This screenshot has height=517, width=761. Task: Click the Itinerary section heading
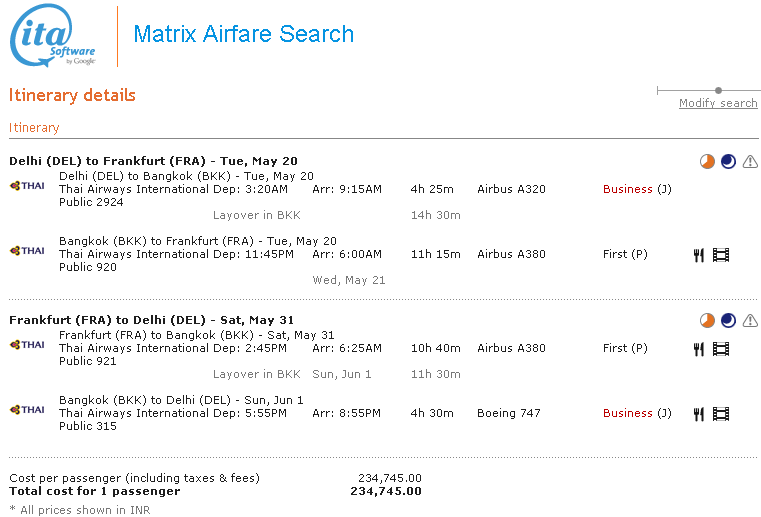[x=34, y=128]
